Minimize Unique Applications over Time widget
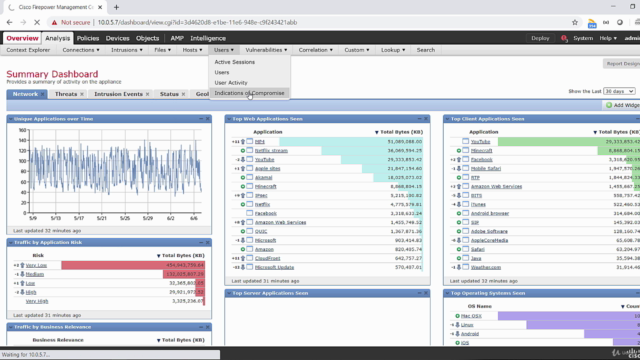640x360 pixels. (201, 119)
